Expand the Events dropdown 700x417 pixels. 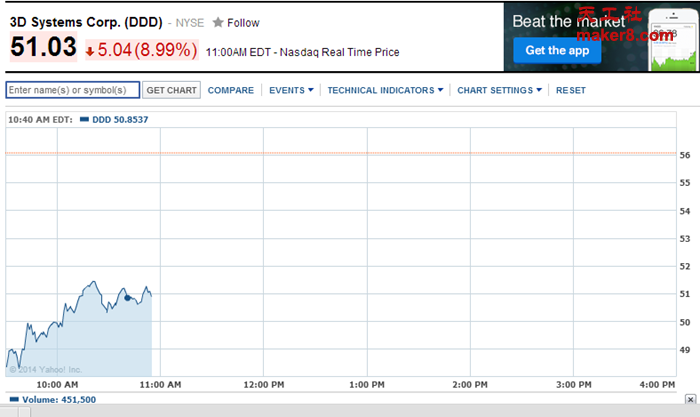click(291, 90)
